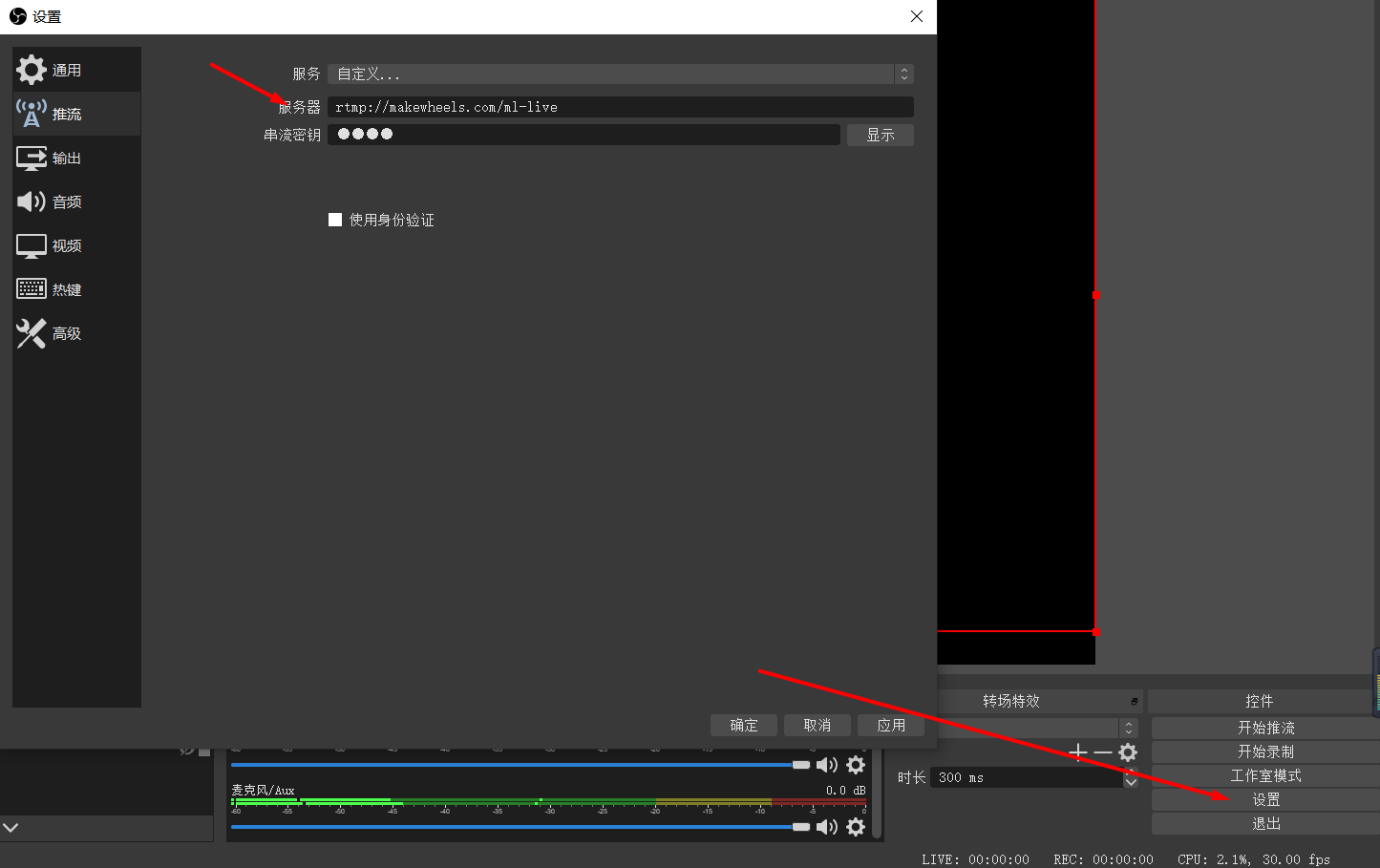Click the REC: 00:00:00 status text
The height and width of the screenshot is (868, 1380).
1103,859
